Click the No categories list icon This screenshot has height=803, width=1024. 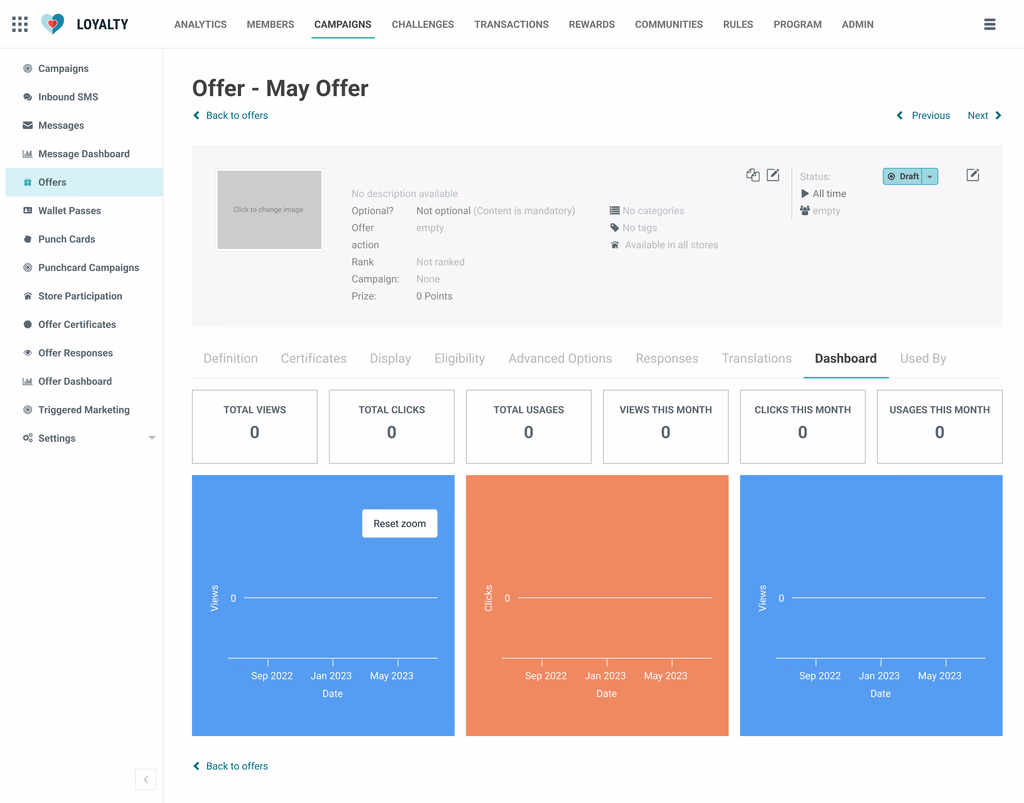[615, 211]
